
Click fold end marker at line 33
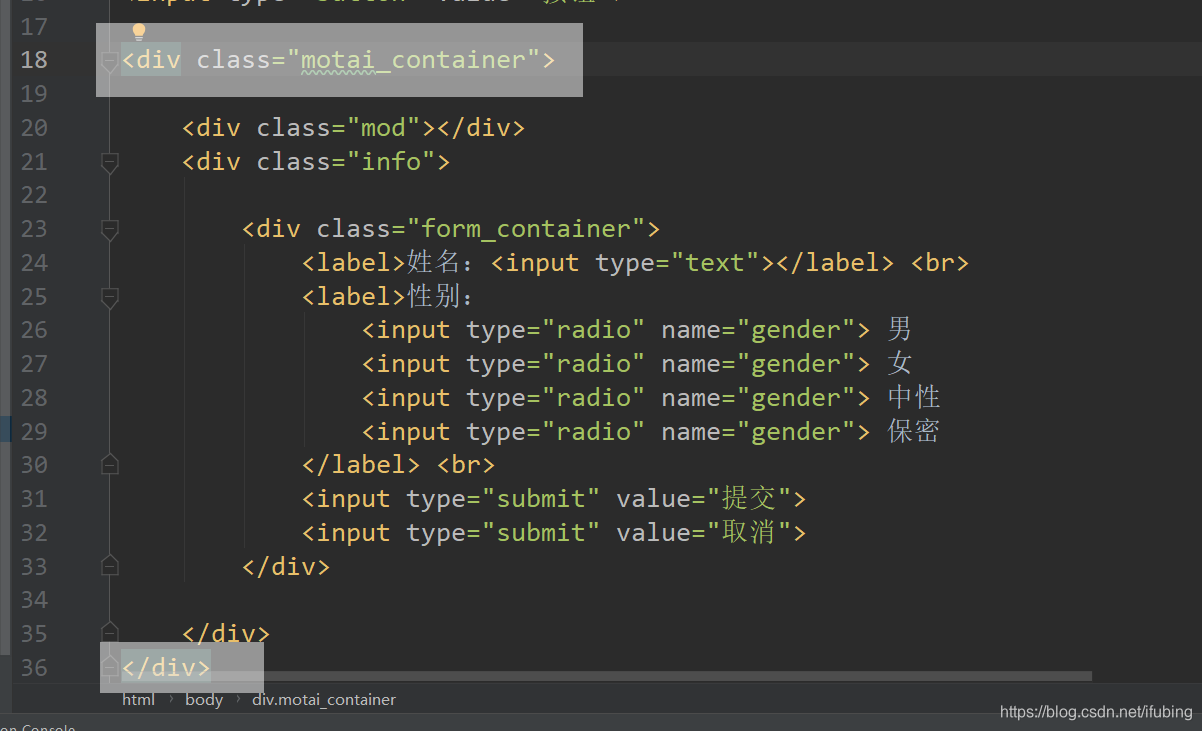coord(110,566)
